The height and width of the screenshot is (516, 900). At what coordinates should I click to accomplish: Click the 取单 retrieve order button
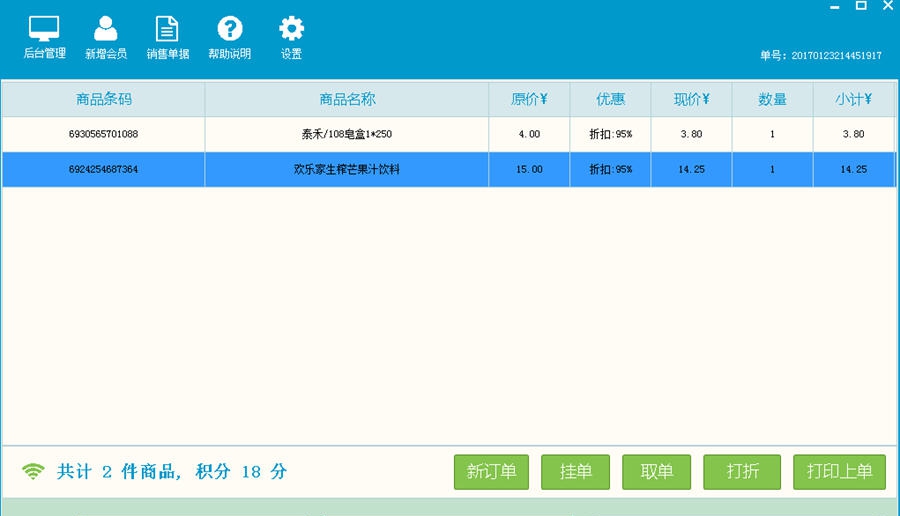656,472
